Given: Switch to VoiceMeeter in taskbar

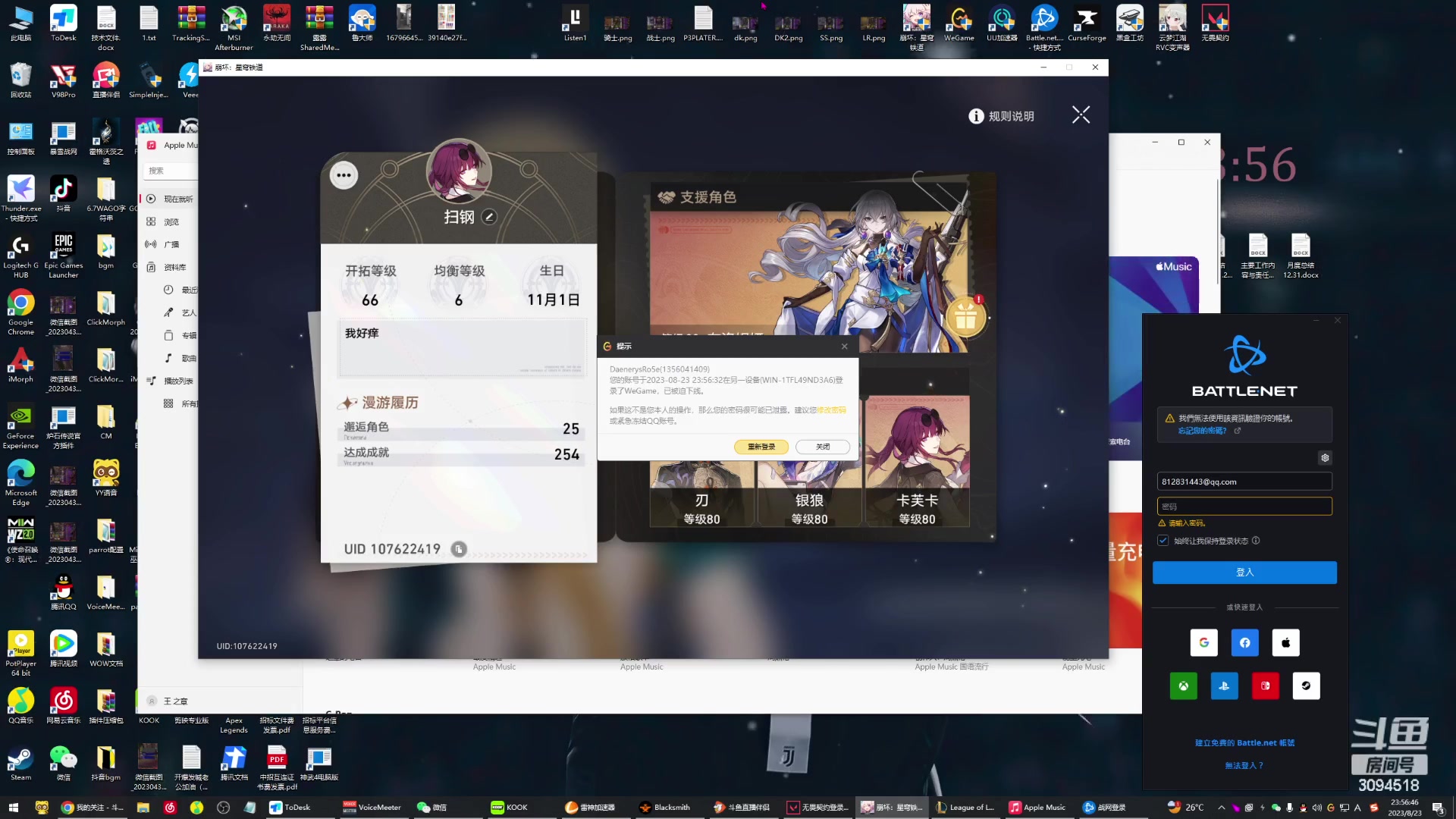Looking at the screenshot, I should click(x=372, y=808).
